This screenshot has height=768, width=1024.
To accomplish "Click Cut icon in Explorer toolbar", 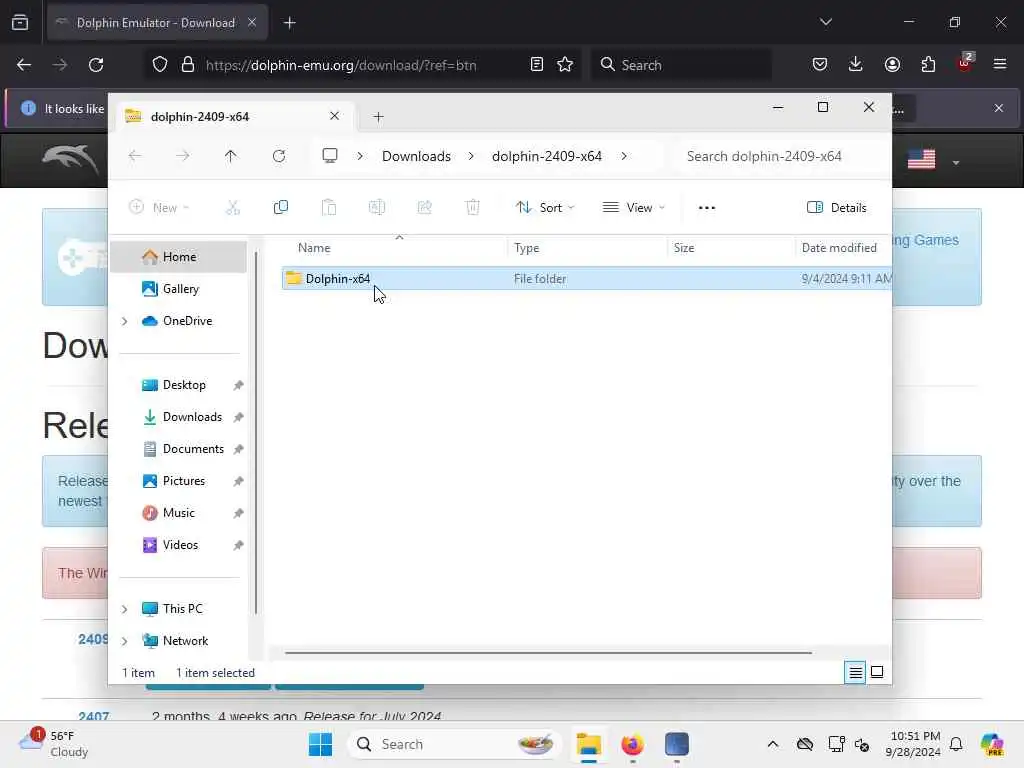I will pos(232,208).
